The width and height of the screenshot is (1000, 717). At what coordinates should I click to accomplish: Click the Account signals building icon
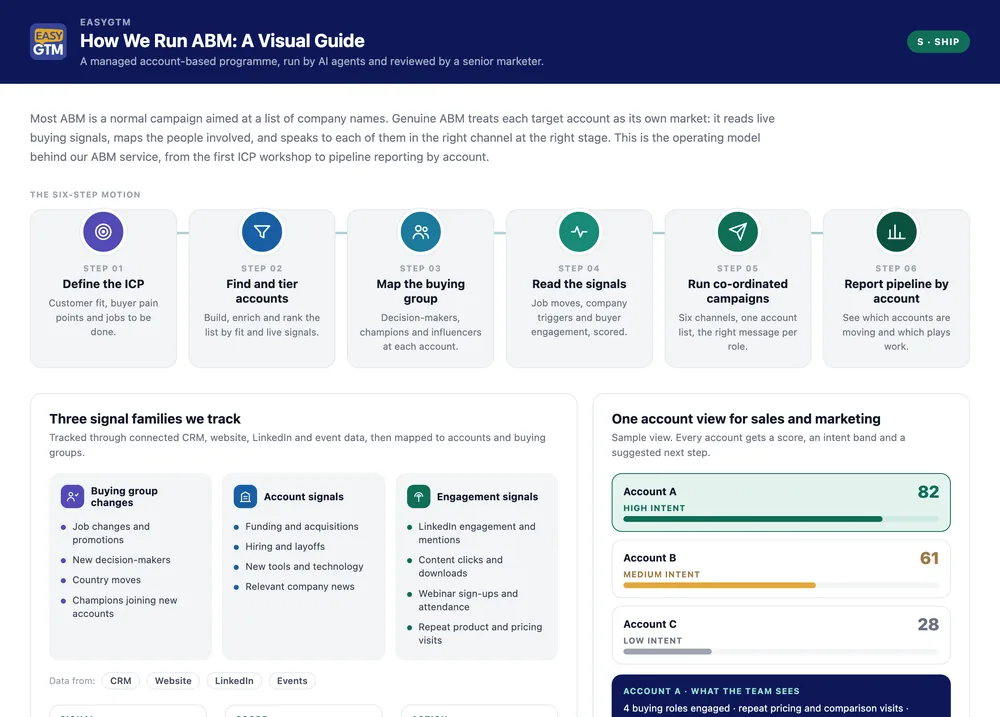click(246, 496)
